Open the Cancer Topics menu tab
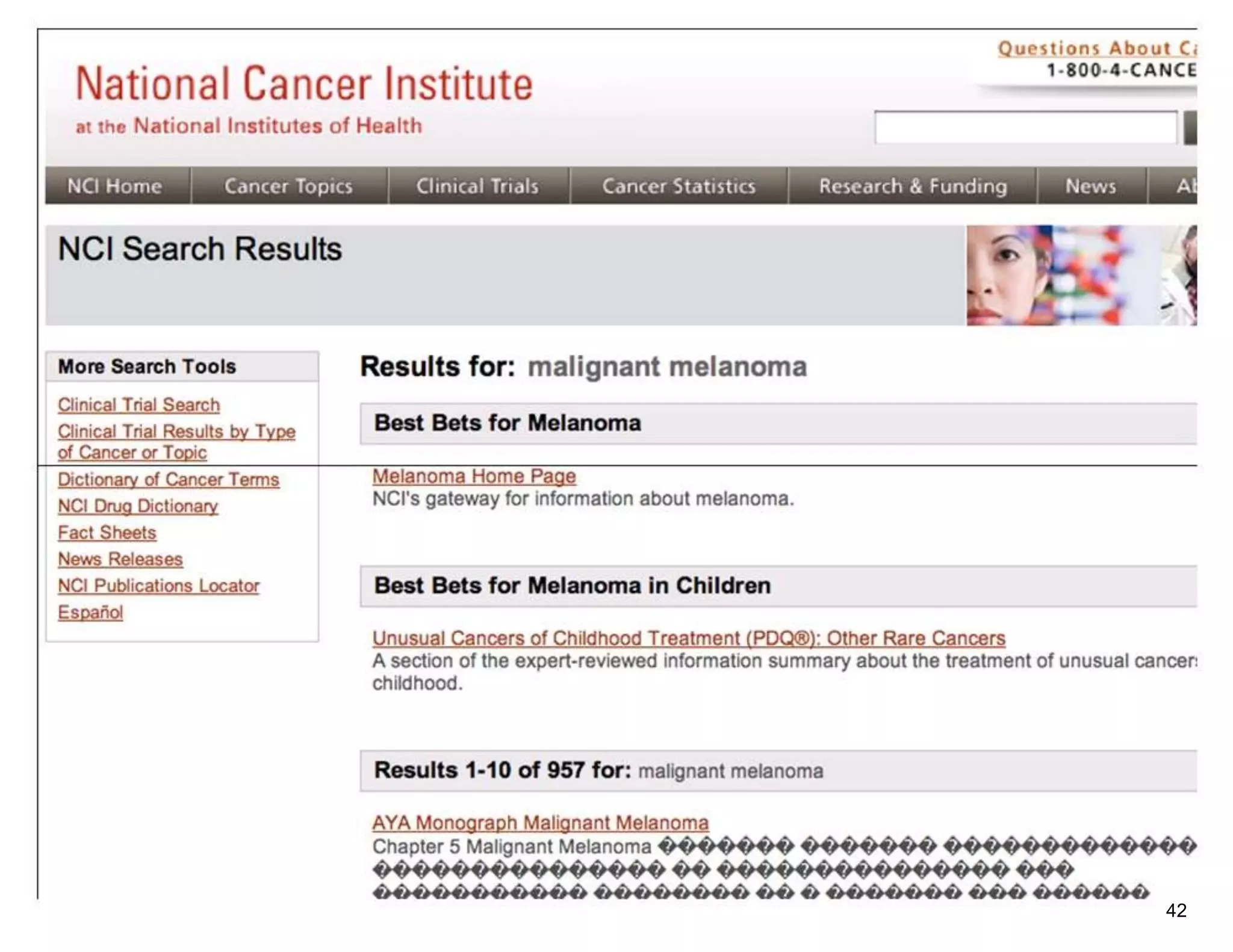The image size is (1233, 952). tap(288, 186)
